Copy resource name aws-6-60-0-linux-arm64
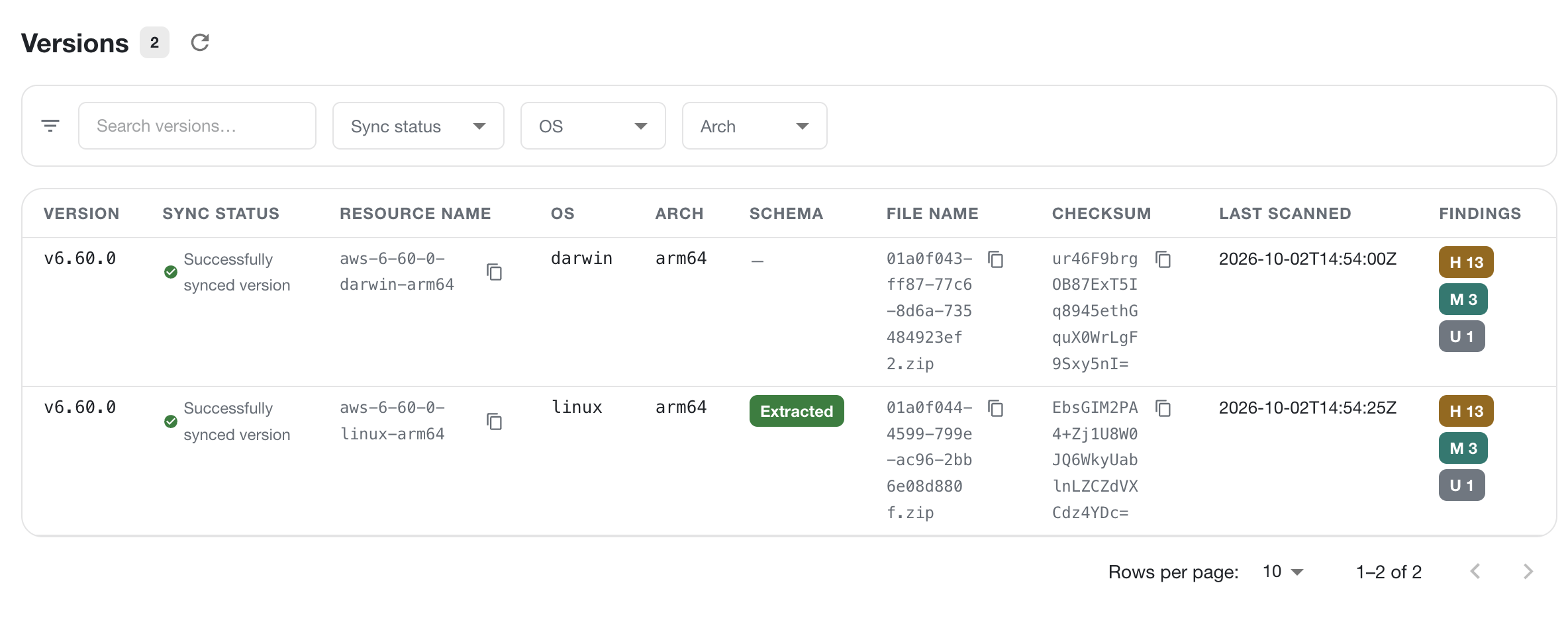 (495, 422)
